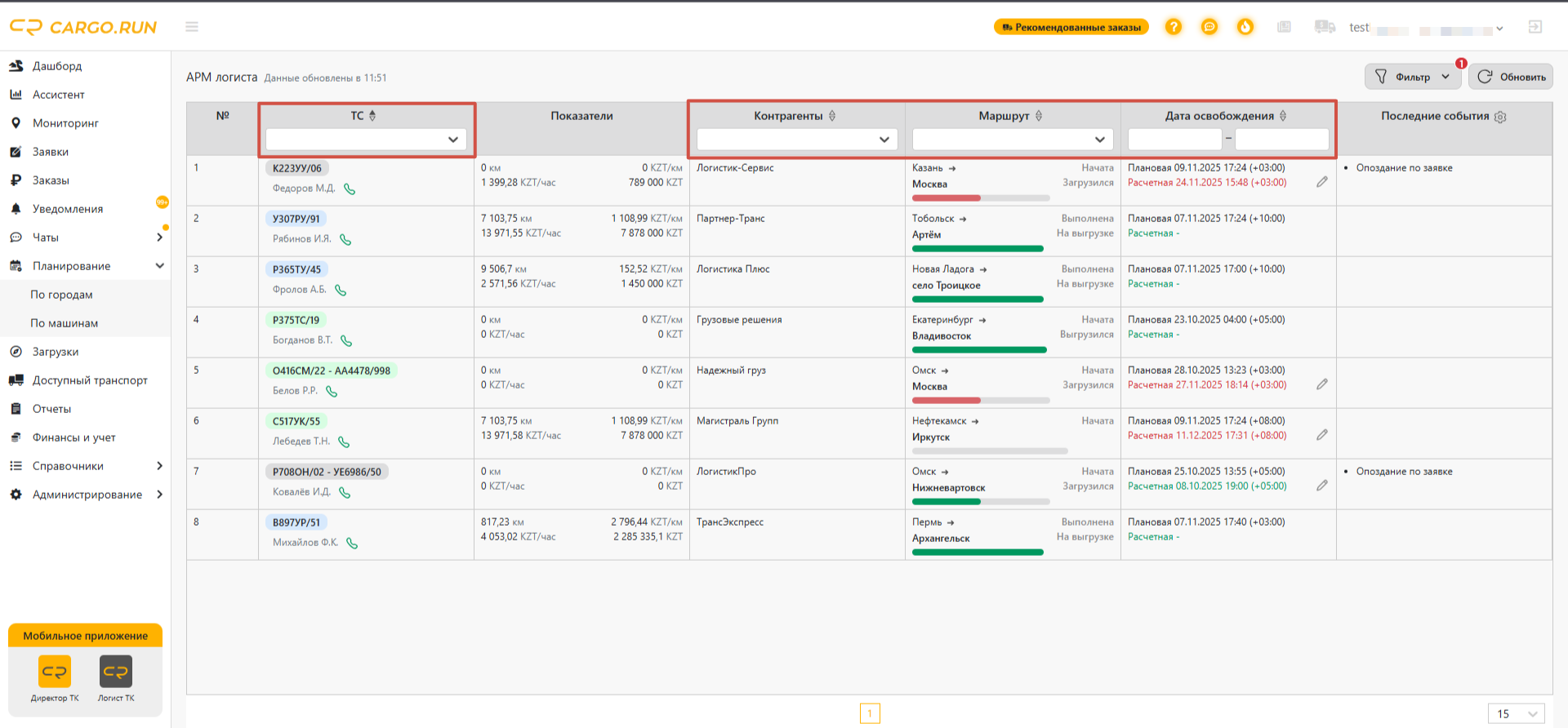
Task: Click the orange flame icon in header
Action: (1245, 27)
